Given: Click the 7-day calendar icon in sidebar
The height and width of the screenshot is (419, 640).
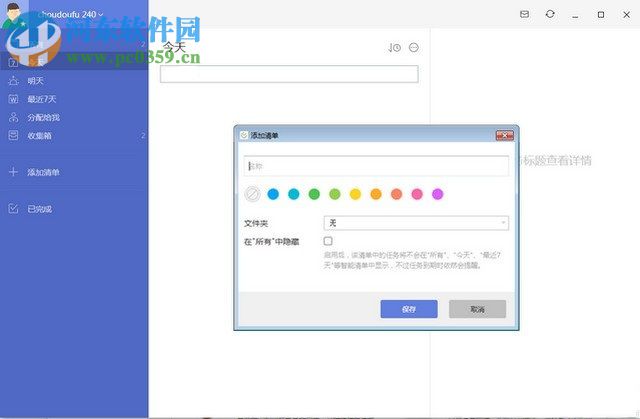Looking at the screenshot, I should click(13, 99).
